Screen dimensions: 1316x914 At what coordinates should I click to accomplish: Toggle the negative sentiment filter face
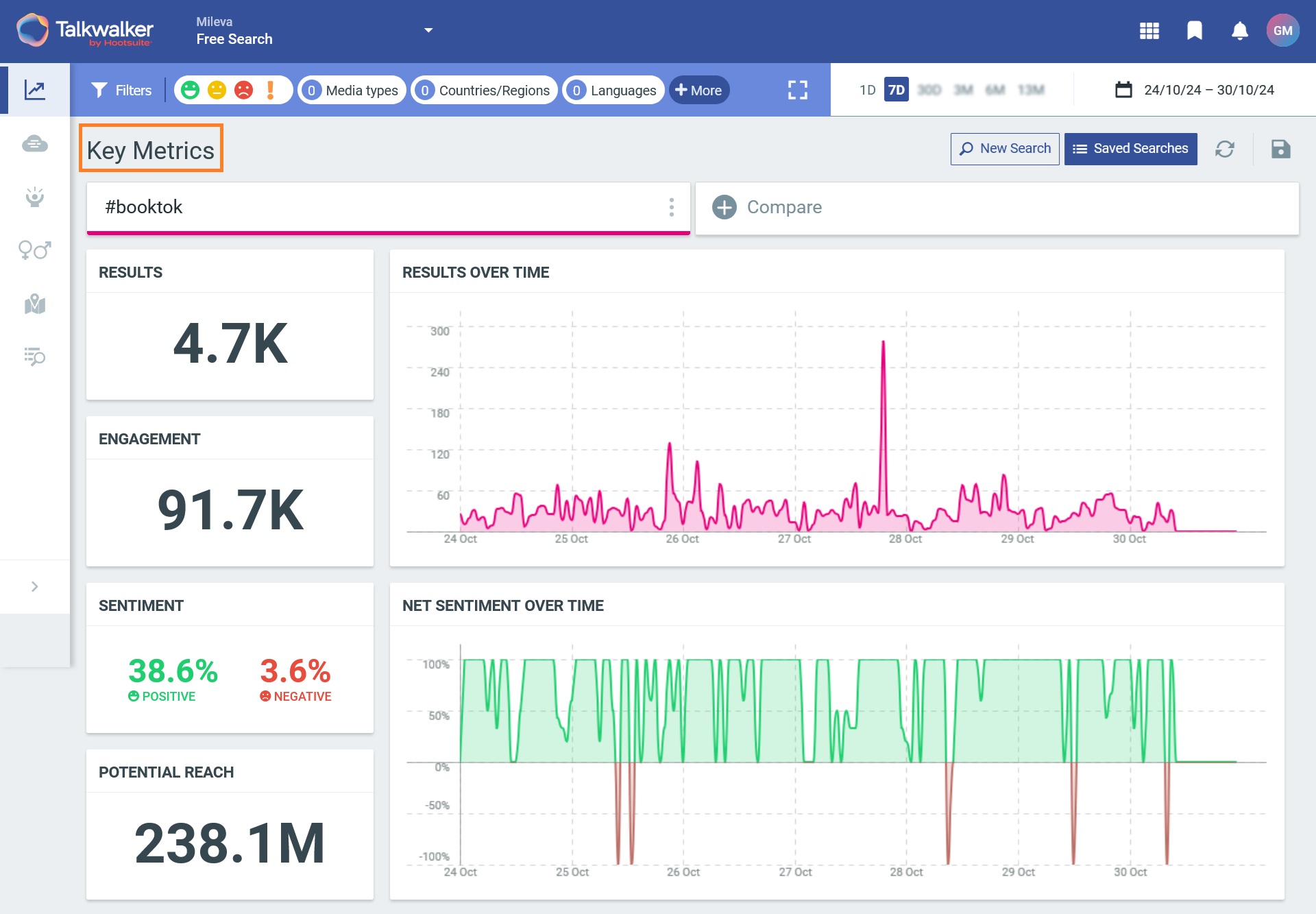(x=244, y=90)
